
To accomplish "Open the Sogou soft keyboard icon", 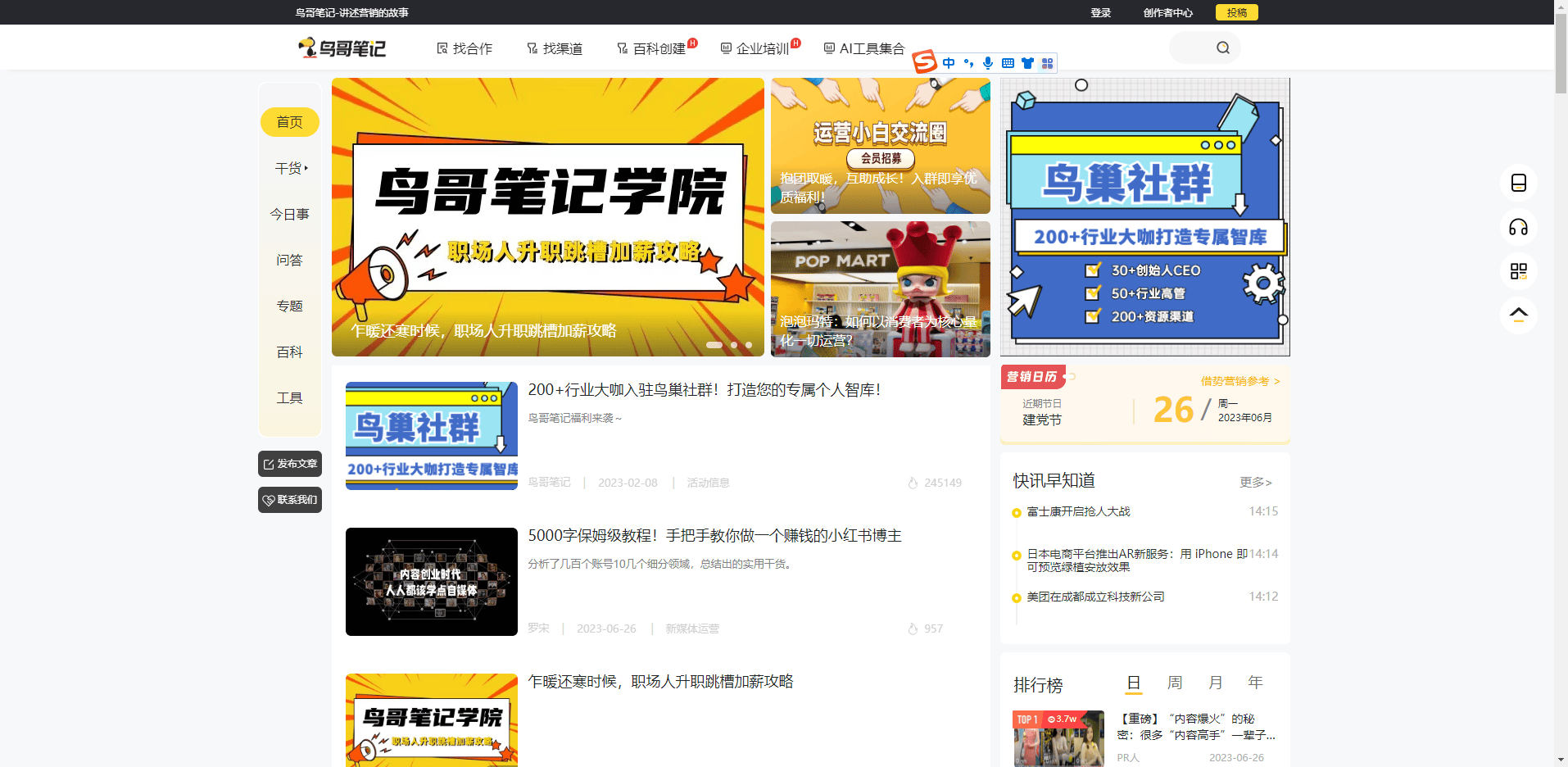I will [x=1008, y=63].
